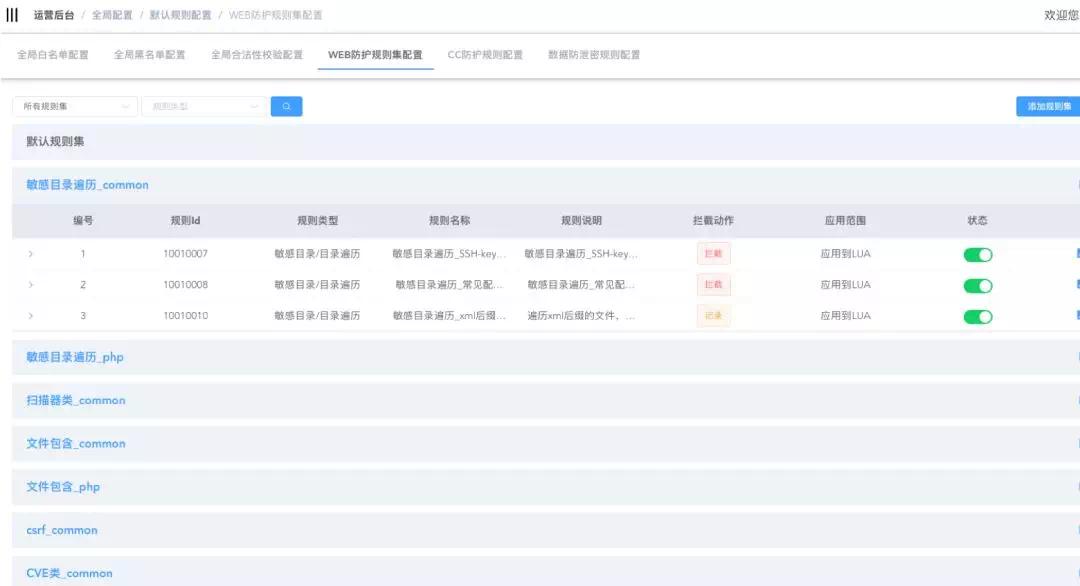Turn off the status toggle for rule 10010008

pyautogui.click(x=978, y=285)
